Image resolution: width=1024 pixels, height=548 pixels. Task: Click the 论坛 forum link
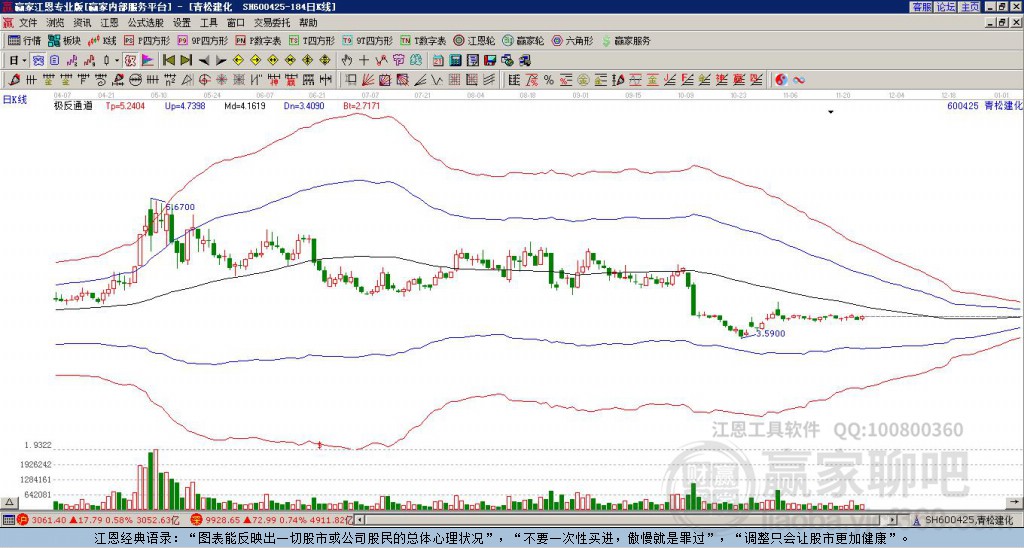[946, 6]
